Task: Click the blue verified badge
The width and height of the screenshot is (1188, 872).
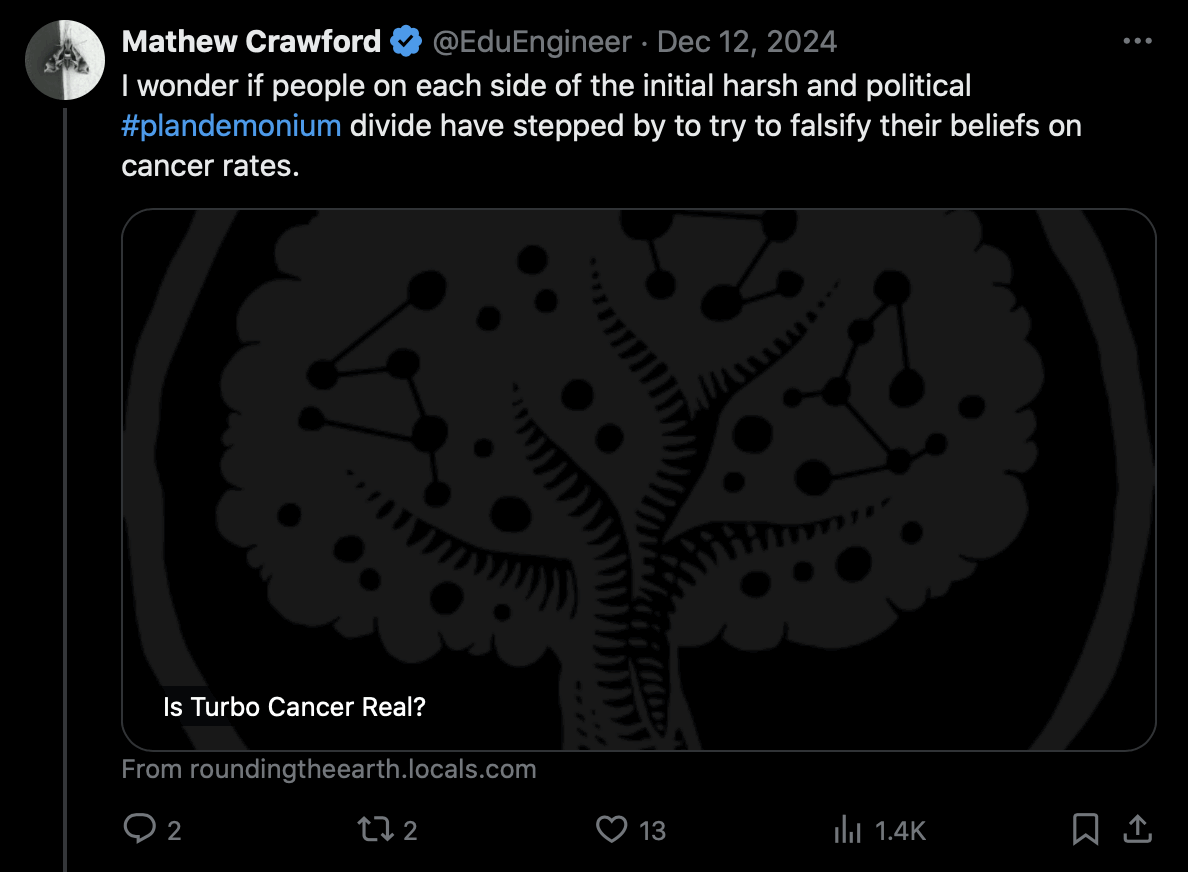Action: (x=405, y=42)
